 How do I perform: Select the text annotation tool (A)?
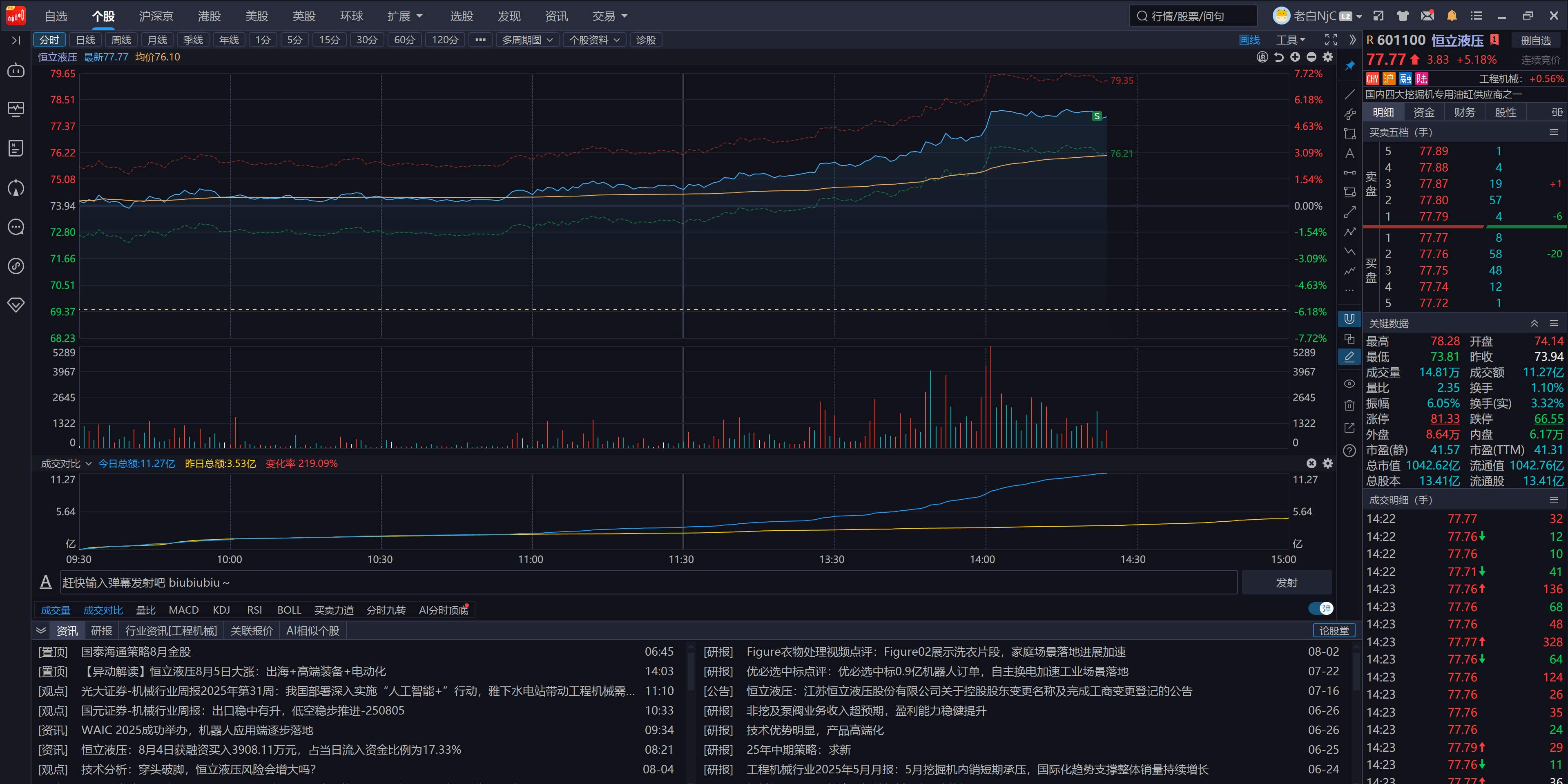pos(1349,153)
